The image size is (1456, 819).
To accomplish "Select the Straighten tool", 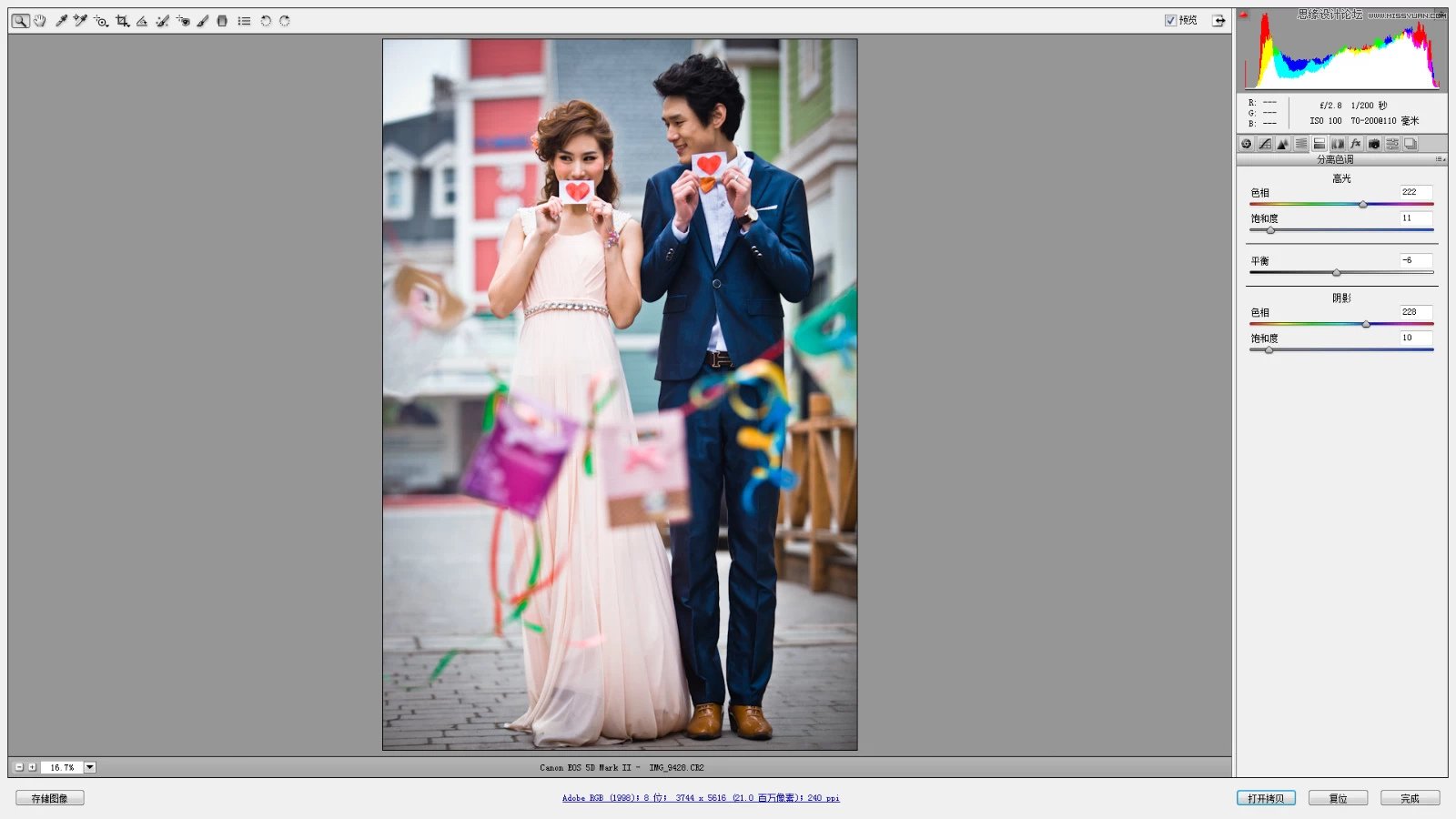I will tap(142, 21).
